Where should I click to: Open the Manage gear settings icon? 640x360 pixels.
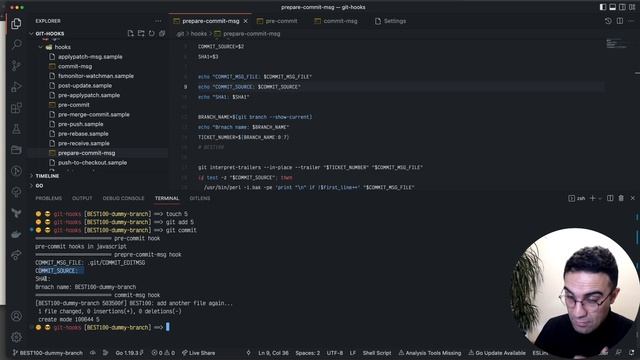[16, 337]
